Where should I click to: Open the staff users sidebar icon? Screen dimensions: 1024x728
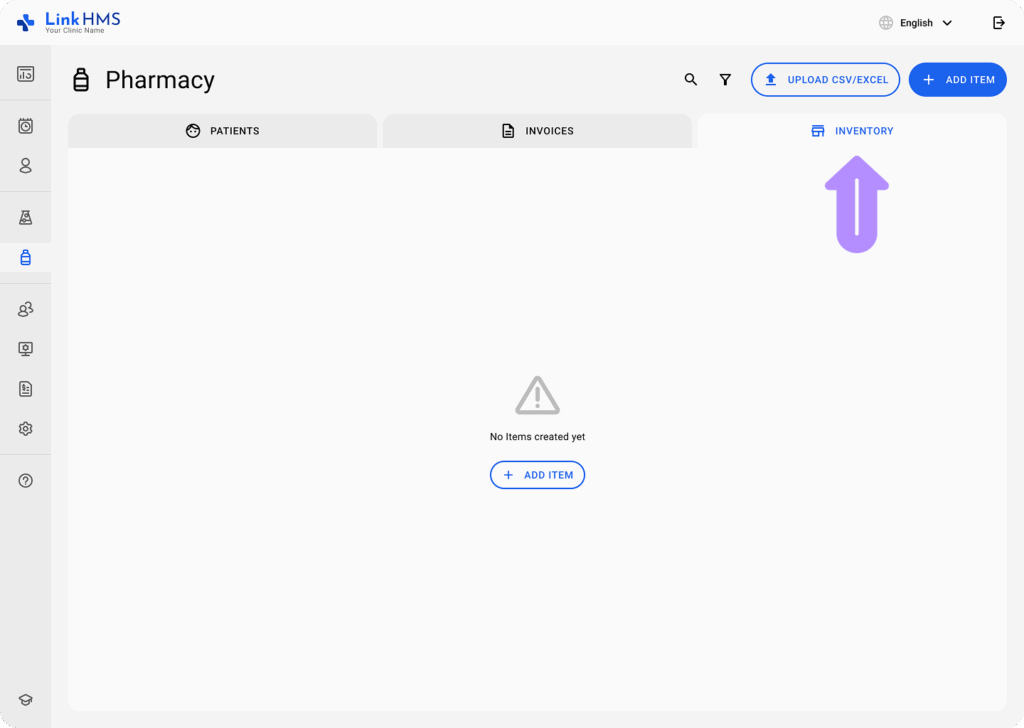tap(25, 309)
